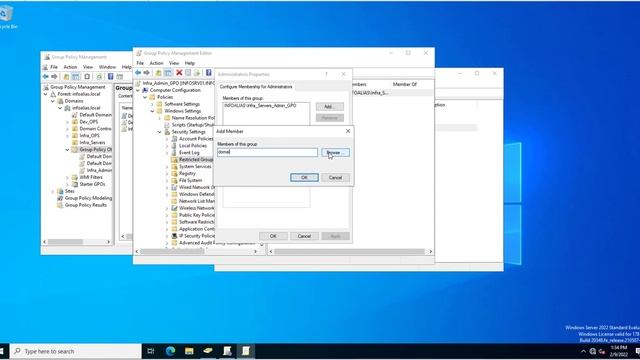Click OK at bottom of Administrators Properties
640x360 pixels.
[x=273, y=236]
